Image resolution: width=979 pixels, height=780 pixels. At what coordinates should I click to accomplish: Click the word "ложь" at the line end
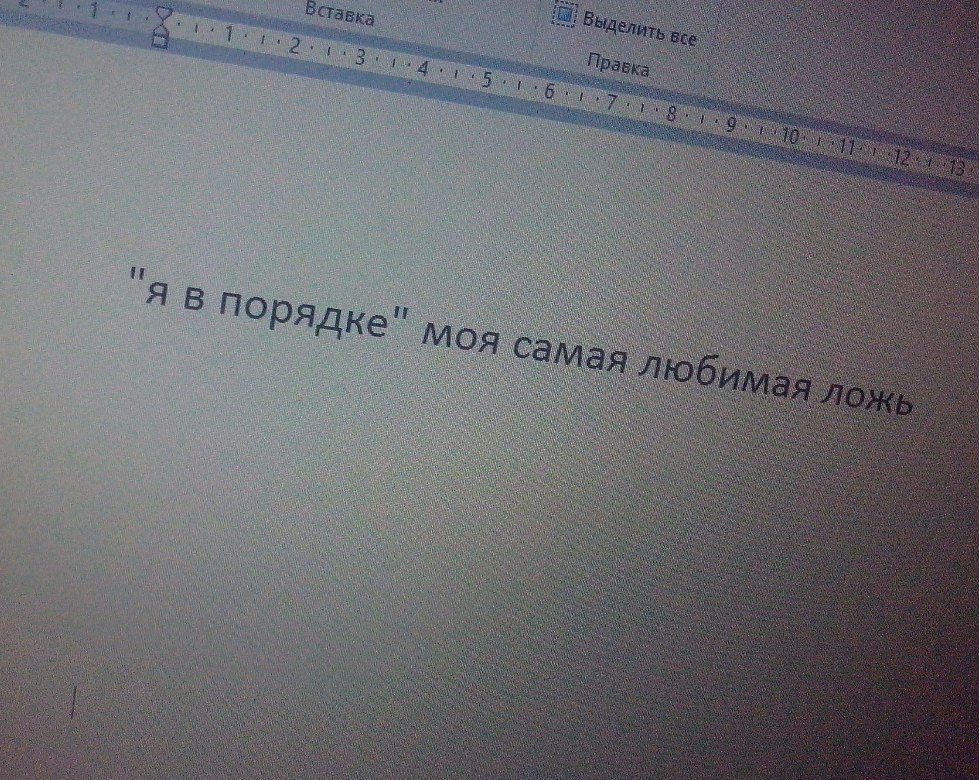pos(867,400)
